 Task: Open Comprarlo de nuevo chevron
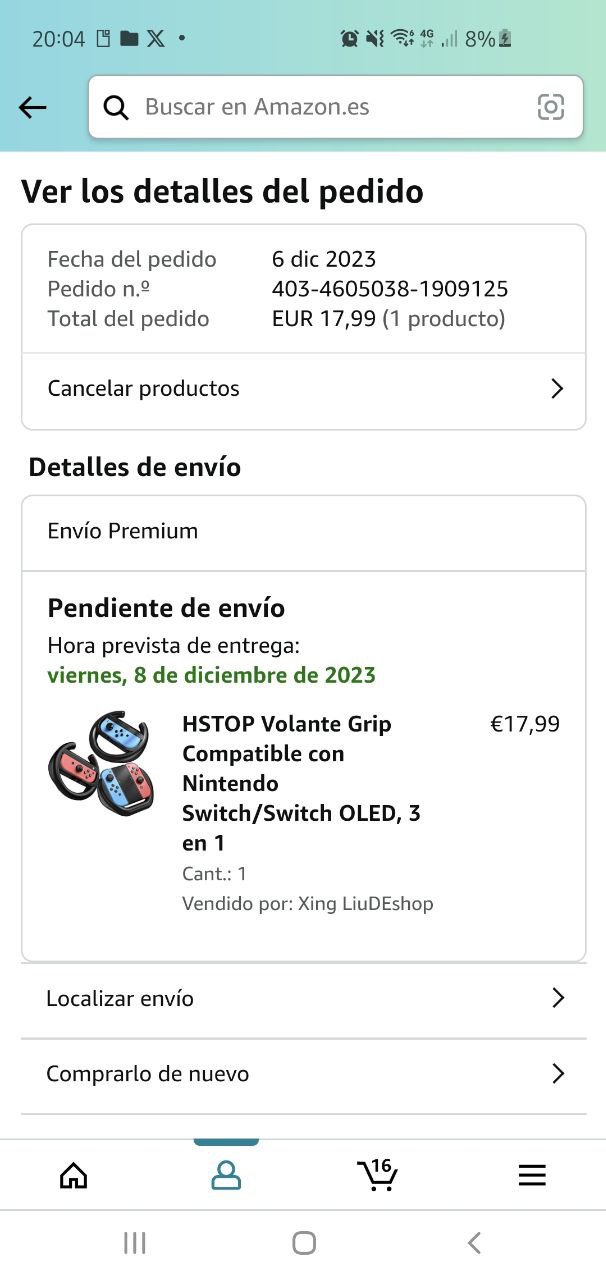pos(558,1074)
